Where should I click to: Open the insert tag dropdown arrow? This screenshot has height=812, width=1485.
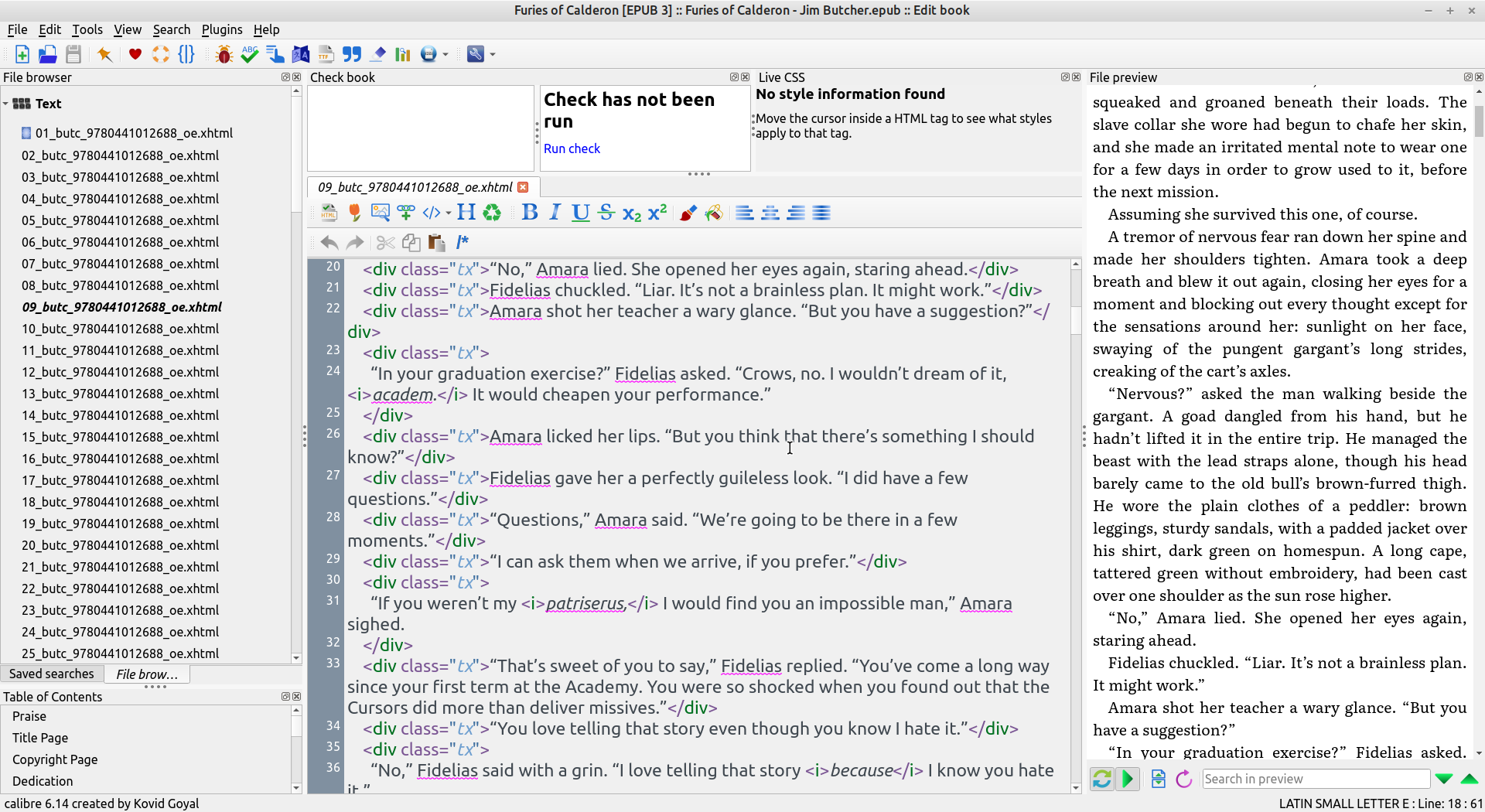pos(449,213)
